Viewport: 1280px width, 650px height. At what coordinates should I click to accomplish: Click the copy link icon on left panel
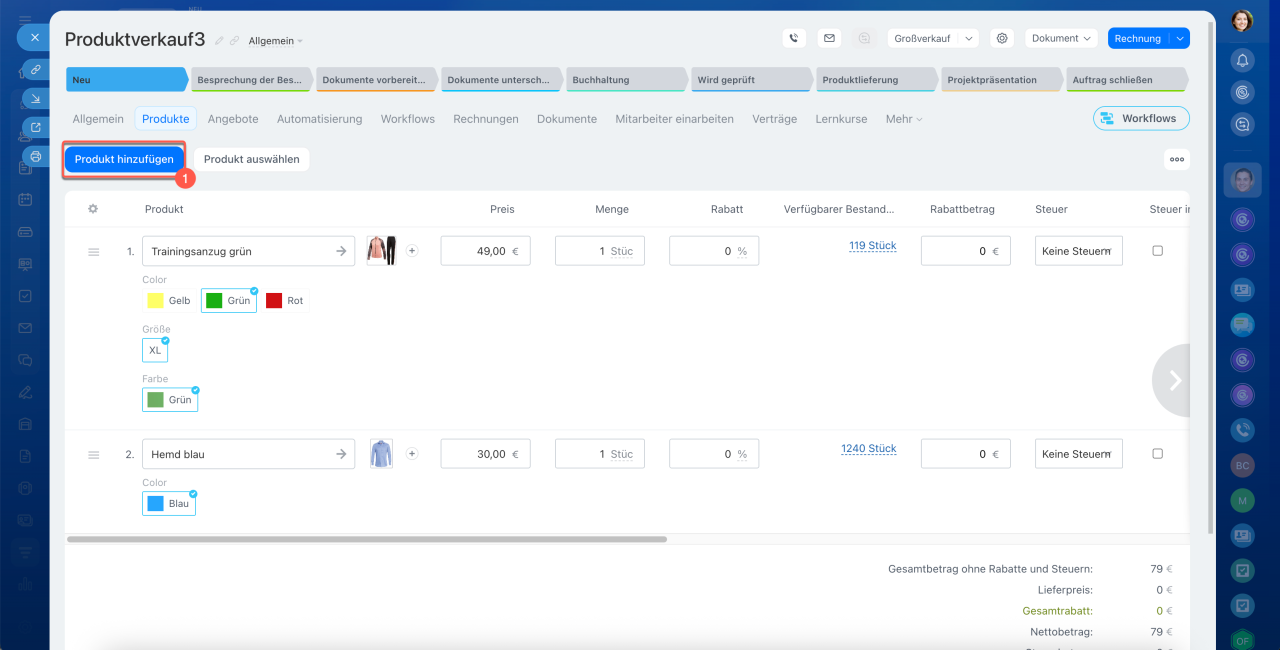(36, 70)
